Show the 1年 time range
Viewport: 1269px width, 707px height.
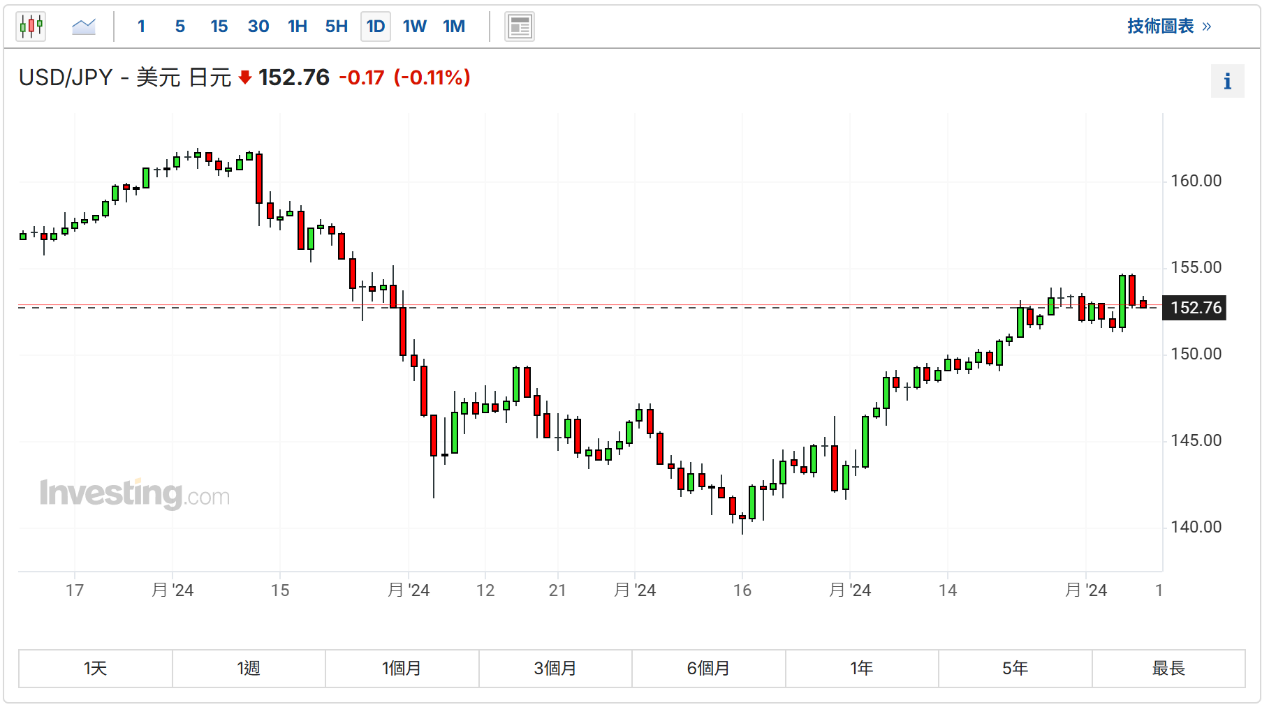click(861, 668)
